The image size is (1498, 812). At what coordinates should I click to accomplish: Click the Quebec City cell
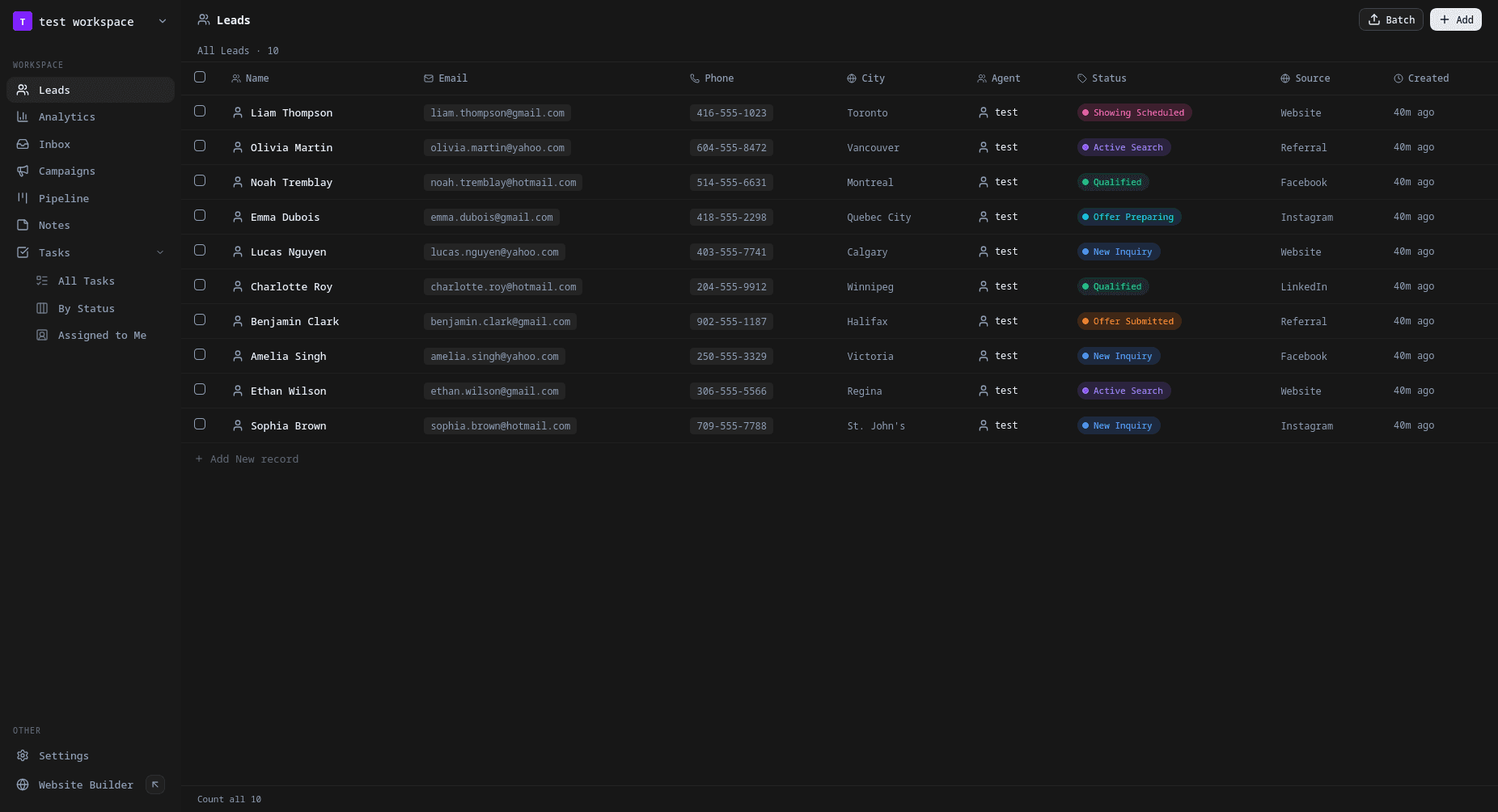(x=879, y=217)
